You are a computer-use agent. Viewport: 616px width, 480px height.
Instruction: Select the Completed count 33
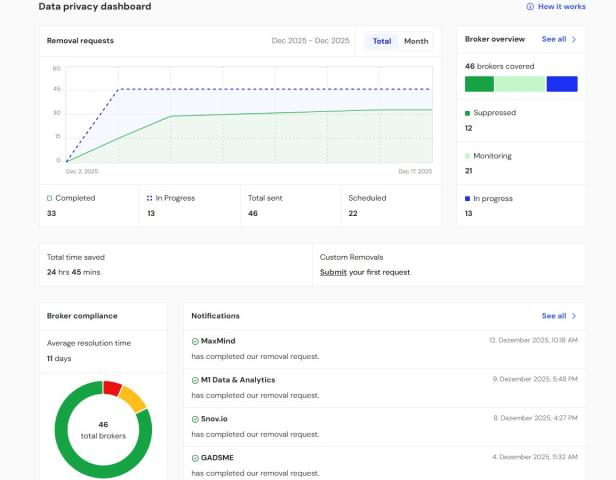point(51,213)
